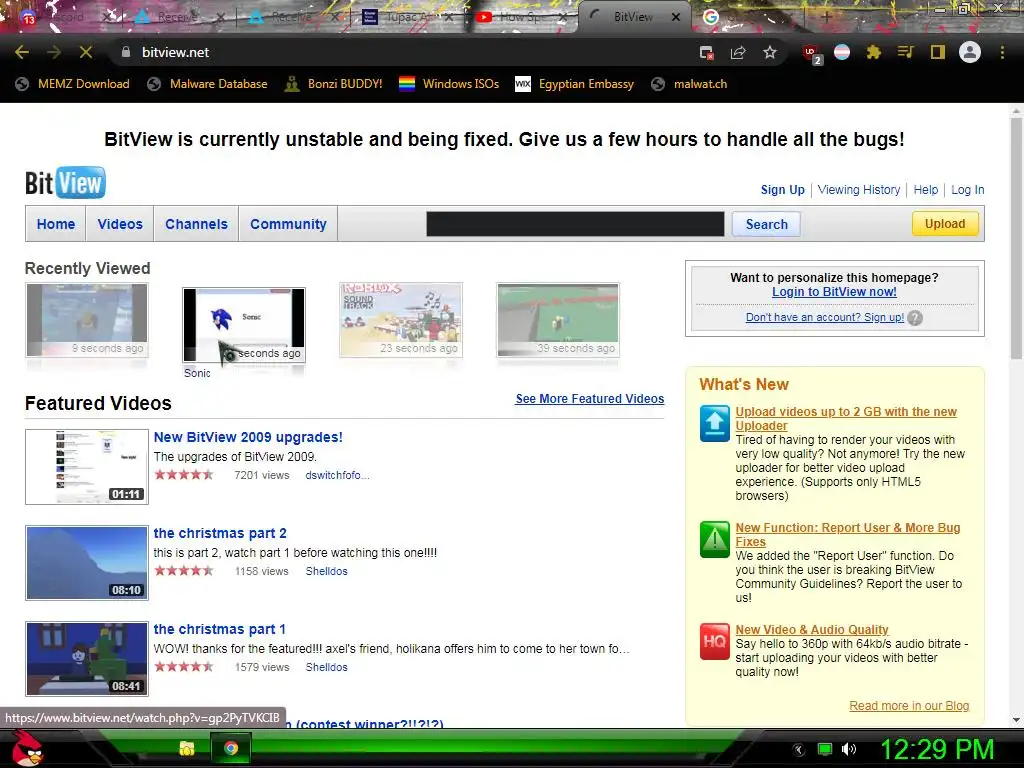1024x768 pixels.
Task: Click Login to BitView now! link
Action: click(x=834, y=292)
